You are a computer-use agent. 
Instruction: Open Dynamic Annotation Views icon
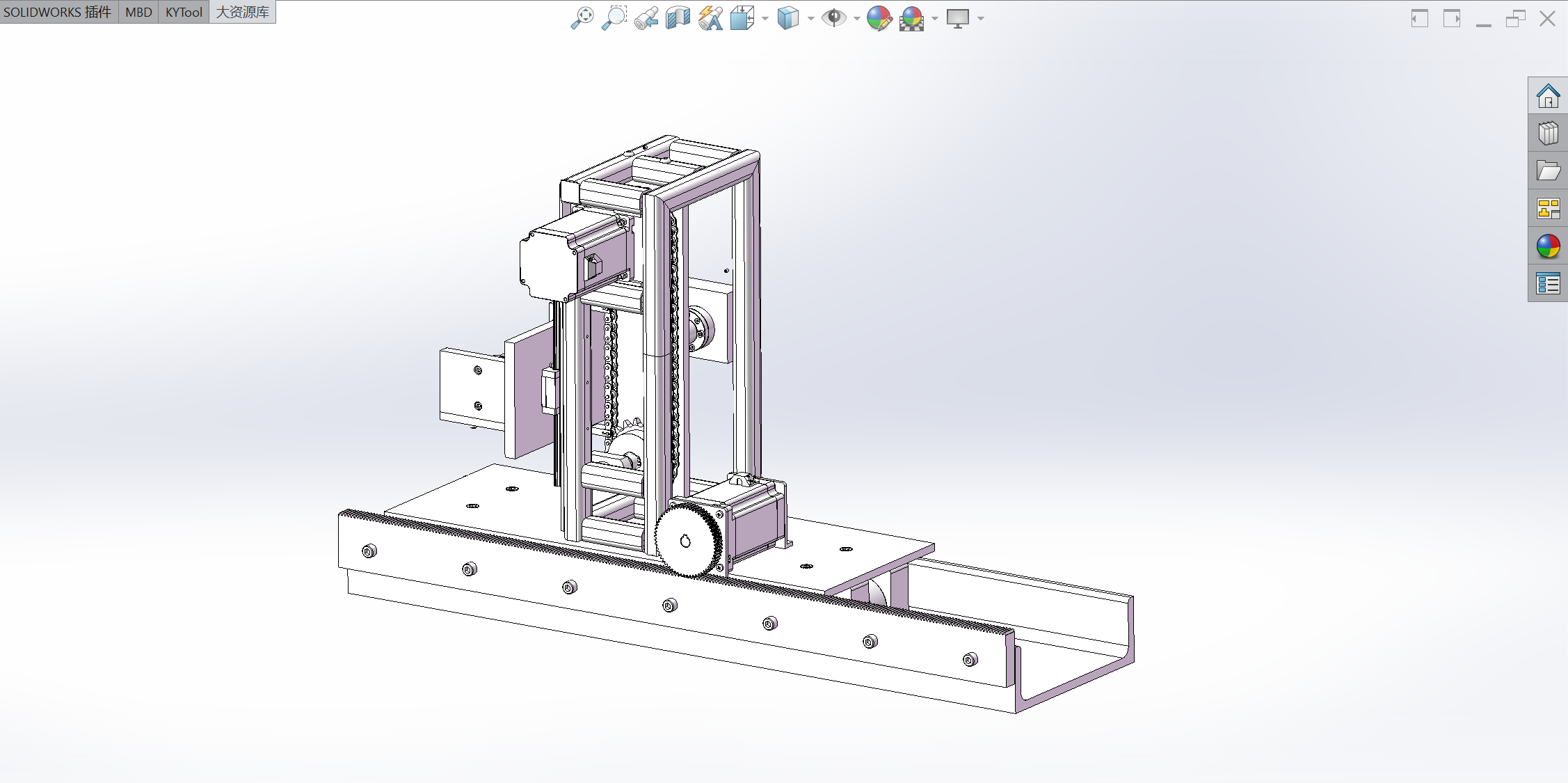(x=710, y=18)
